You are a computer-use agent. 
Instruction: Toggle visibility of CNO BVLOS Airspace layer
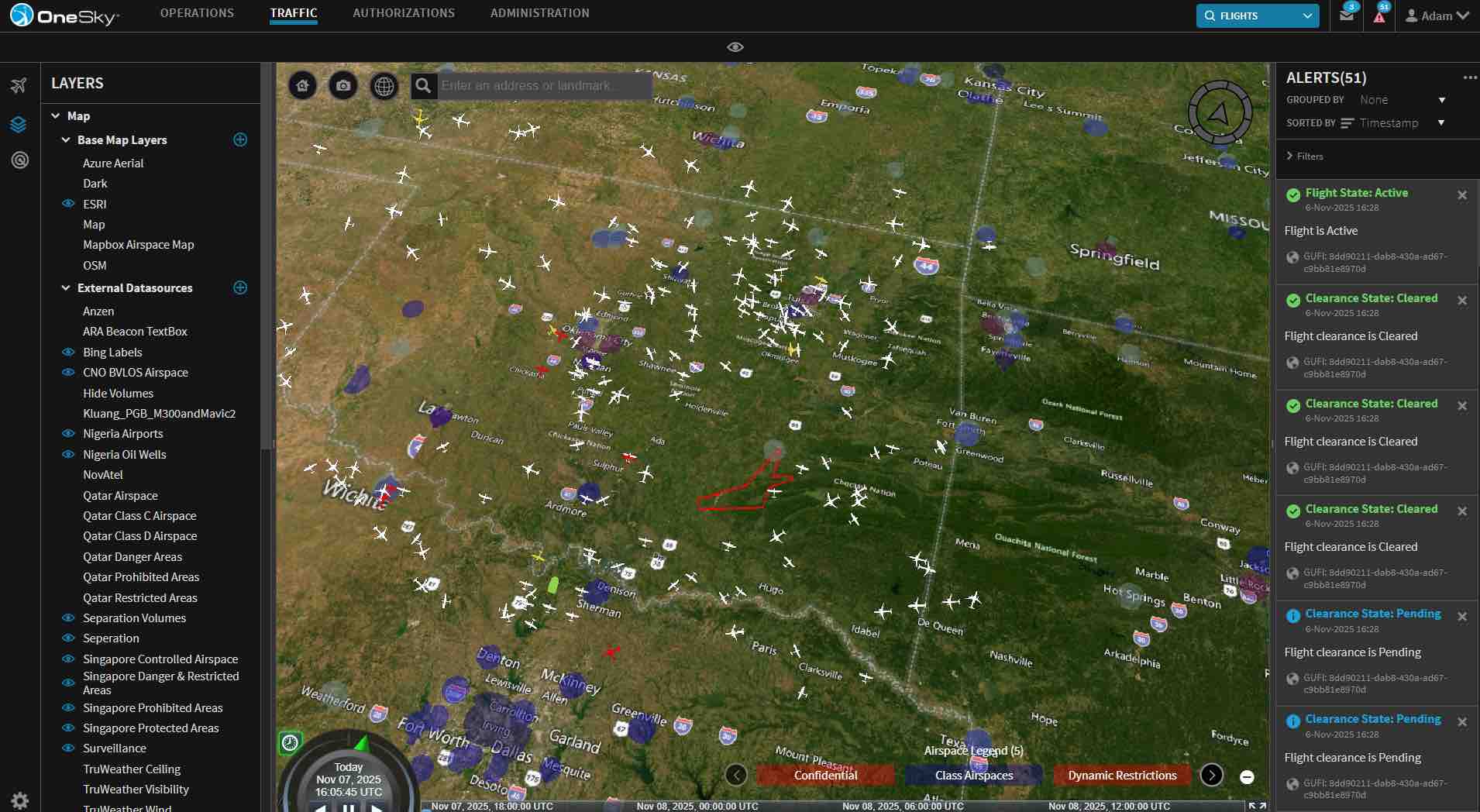[67, 372]
